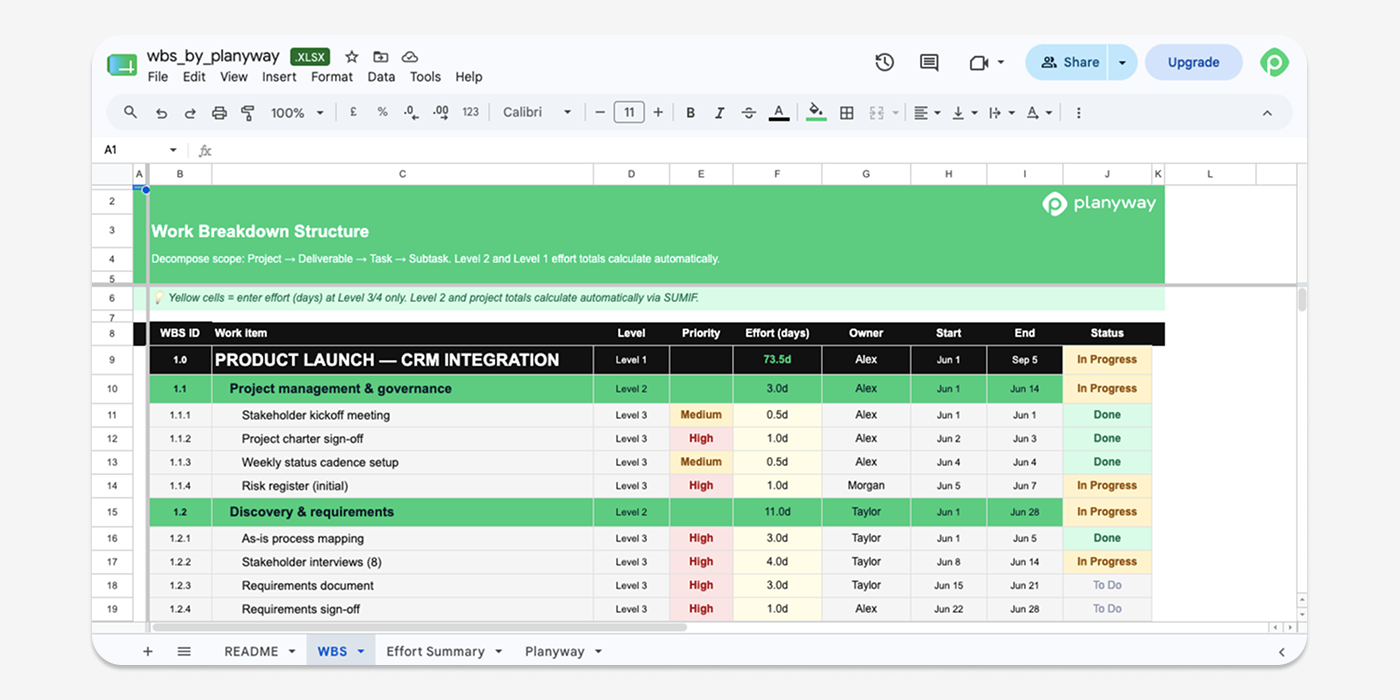
Task: Increase decimal places
Action: 440,113
